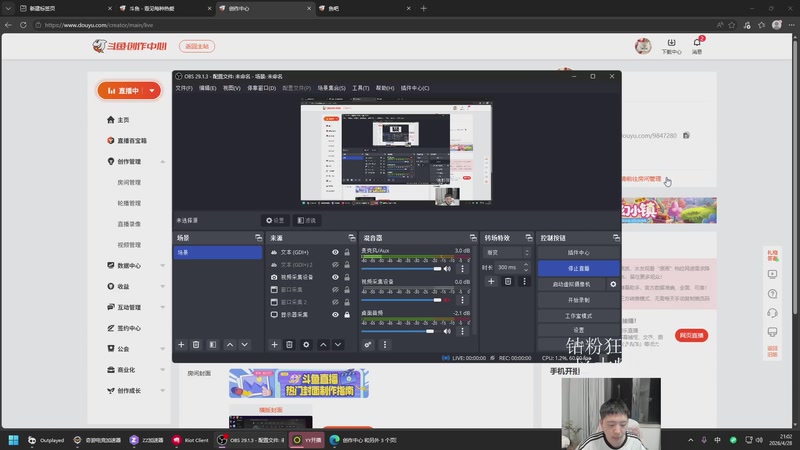Show the 文本 (GDI+) 2 source
The image size is (800, 450).
tap(335, 265)
